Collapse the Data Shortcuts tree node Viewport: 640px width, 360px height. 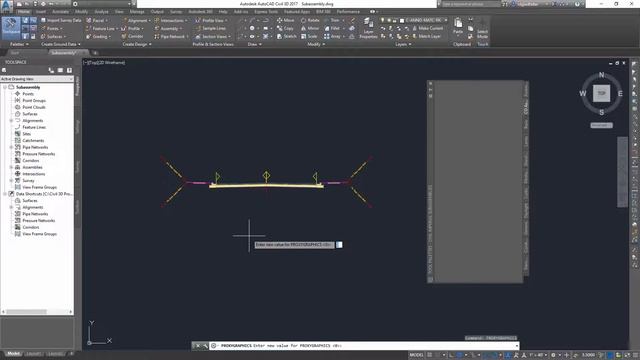point(5,194)
